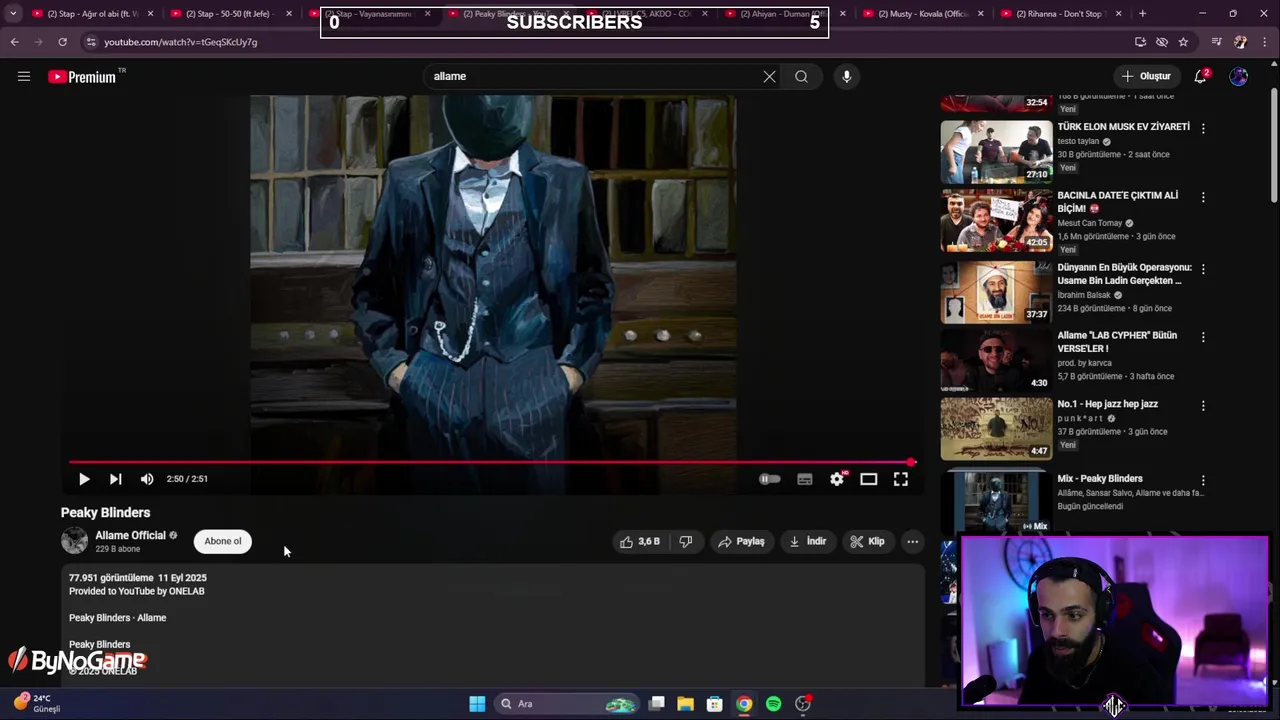1280x720 pixels.
Task: Download the video with İndir
Action: tap(808, 541)
